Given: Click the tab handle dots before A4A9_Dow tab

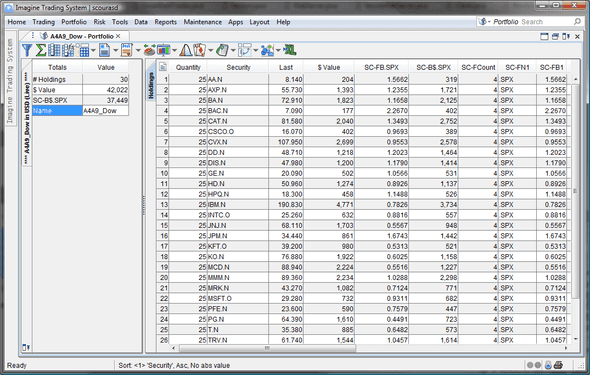Looking at the screenshot, I should click(33, 36).
